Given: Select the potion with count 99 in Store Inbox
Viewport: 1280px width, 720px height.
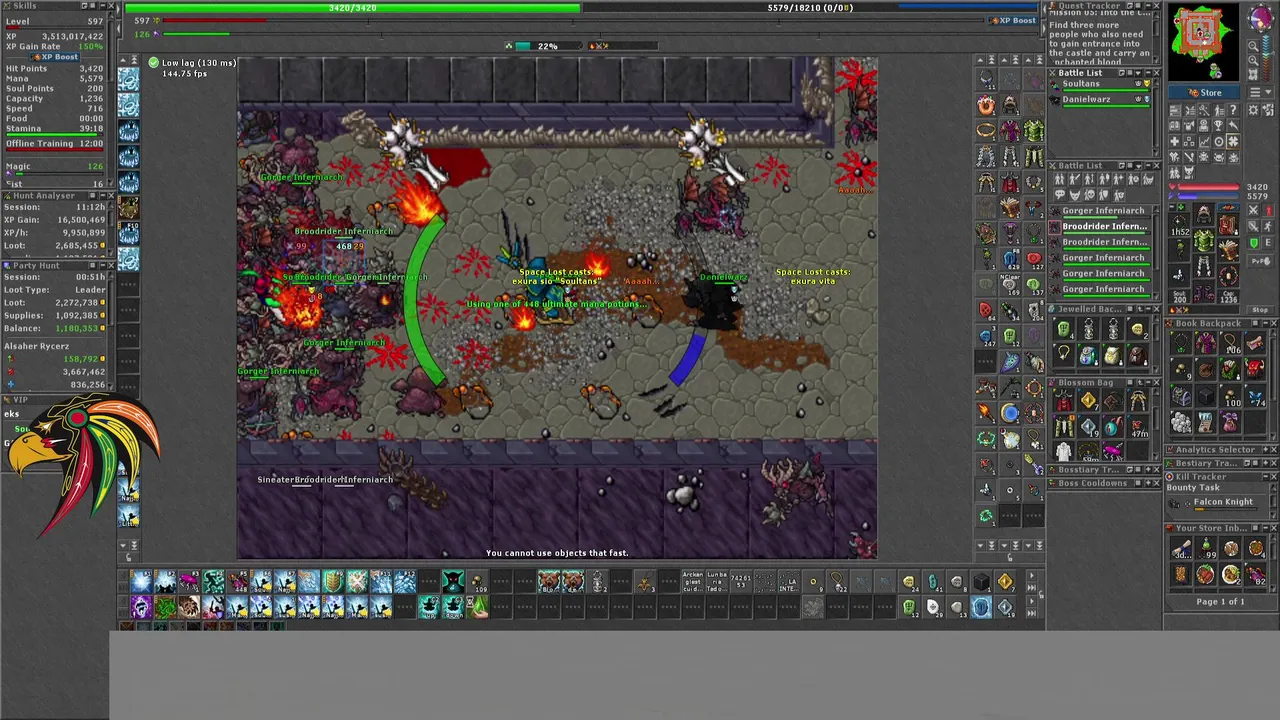Looking at the screenshot, I should (x=1206, y=549).
